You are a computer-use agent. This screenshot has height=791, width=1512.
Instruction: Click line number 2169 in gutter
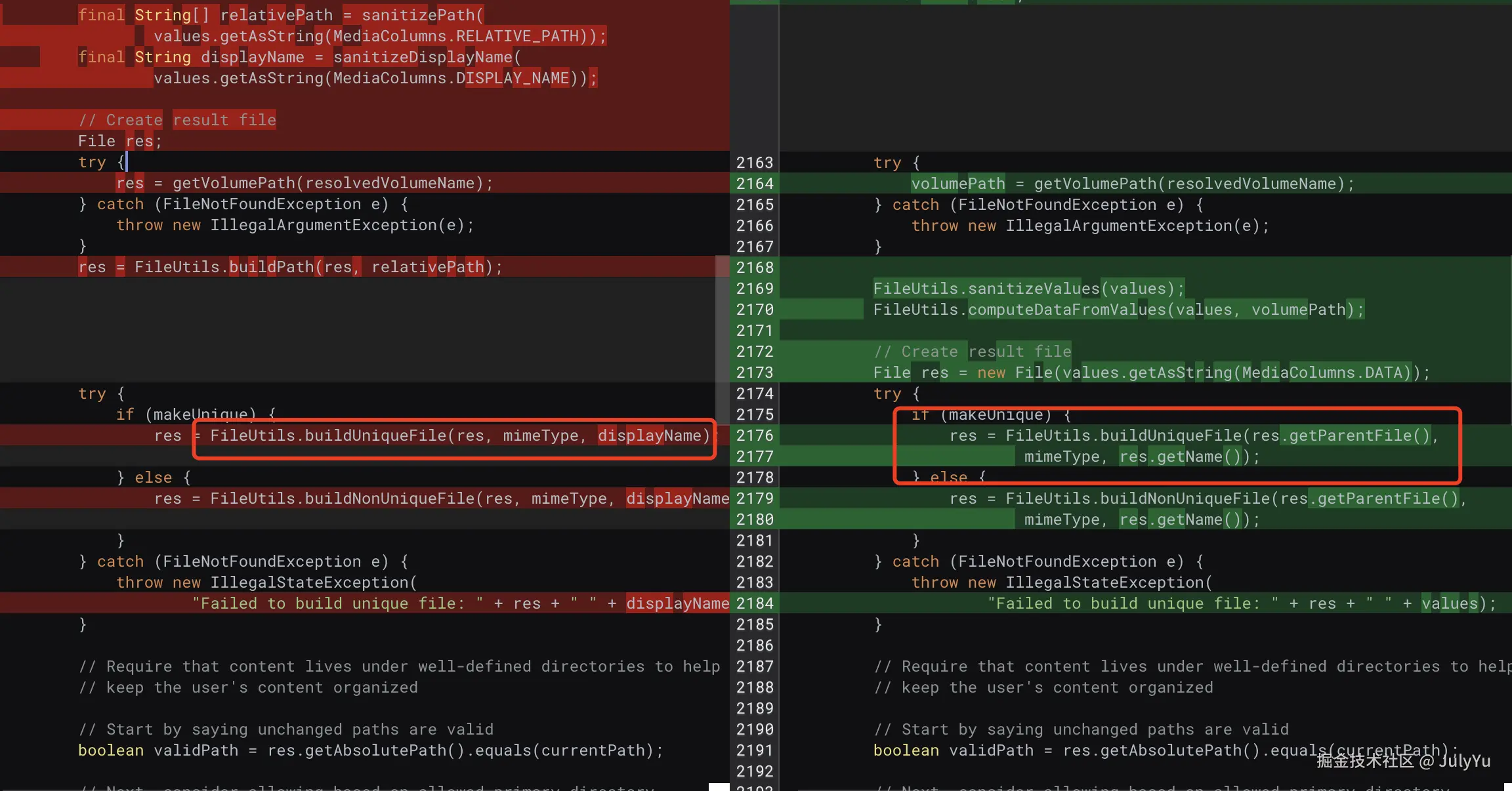[x=754, y=289]
